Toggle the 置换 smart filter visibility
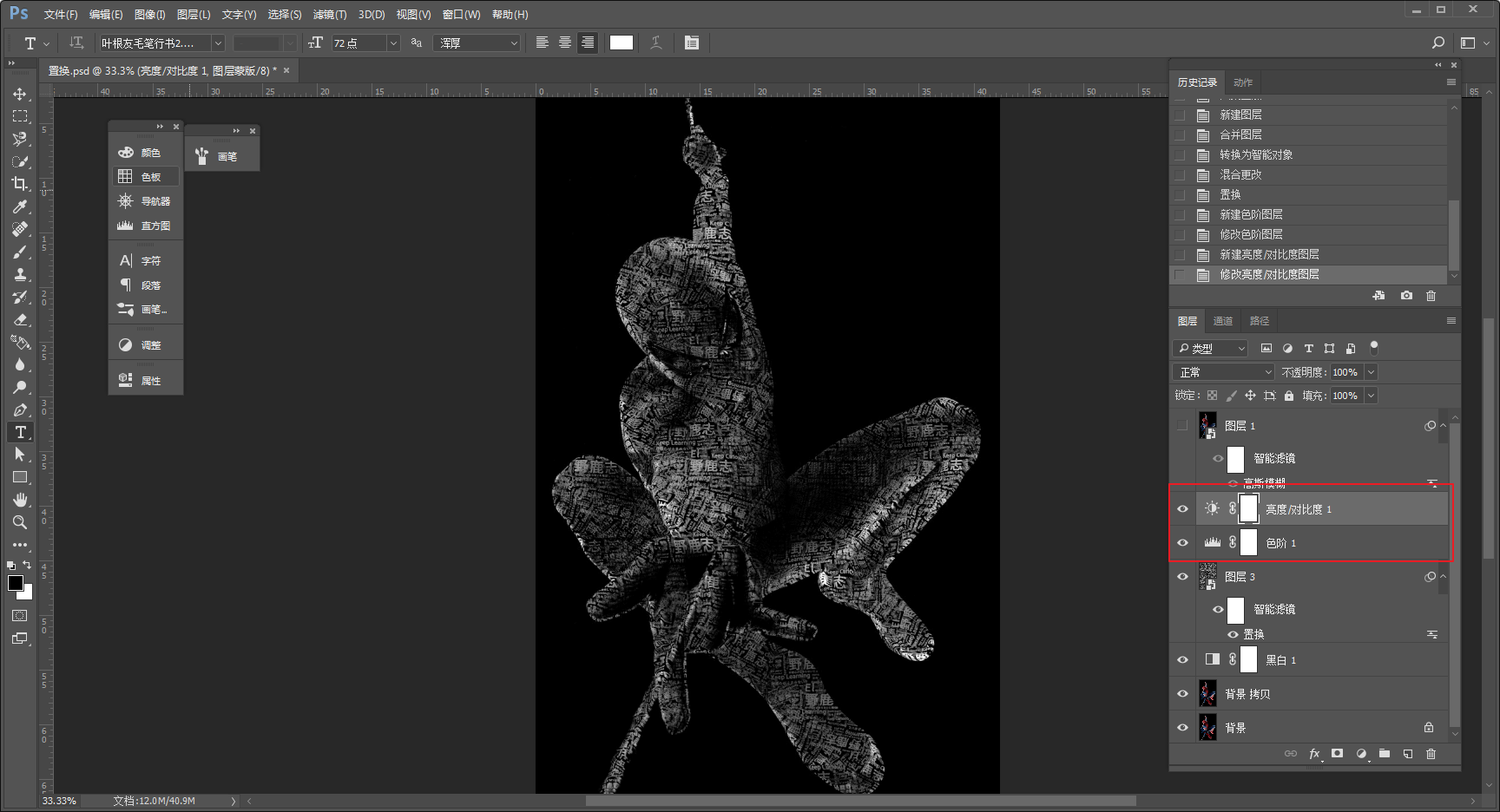Image resolution: width=1500 pixels, height=812 pixels. (1233, 634)
